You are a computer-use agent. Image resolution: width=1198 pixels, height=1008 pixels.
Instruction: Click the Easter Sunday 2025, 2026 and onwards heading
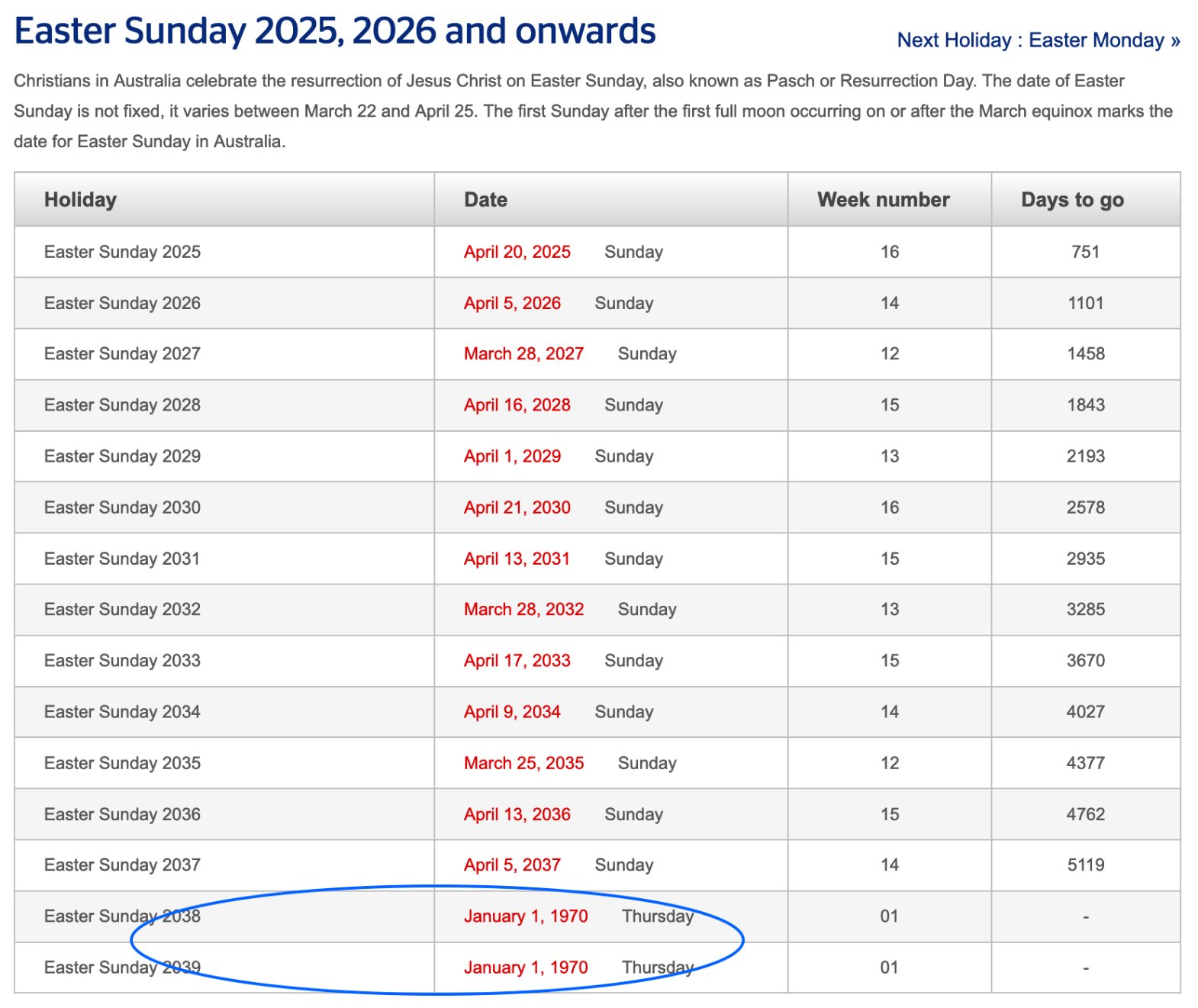tap(335, 31)
